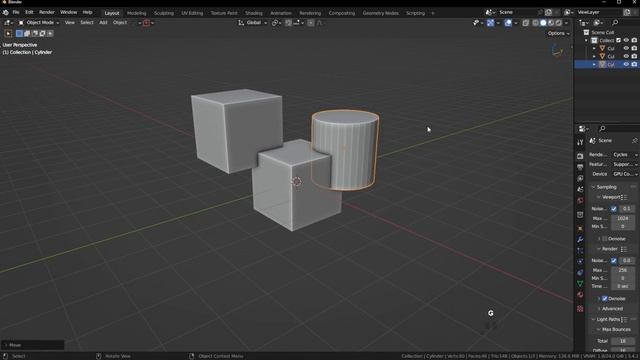Switch to the UV Editing workspace tab
Image resolution: width=640 pixels, height=360 pixels.
(192, 13)
